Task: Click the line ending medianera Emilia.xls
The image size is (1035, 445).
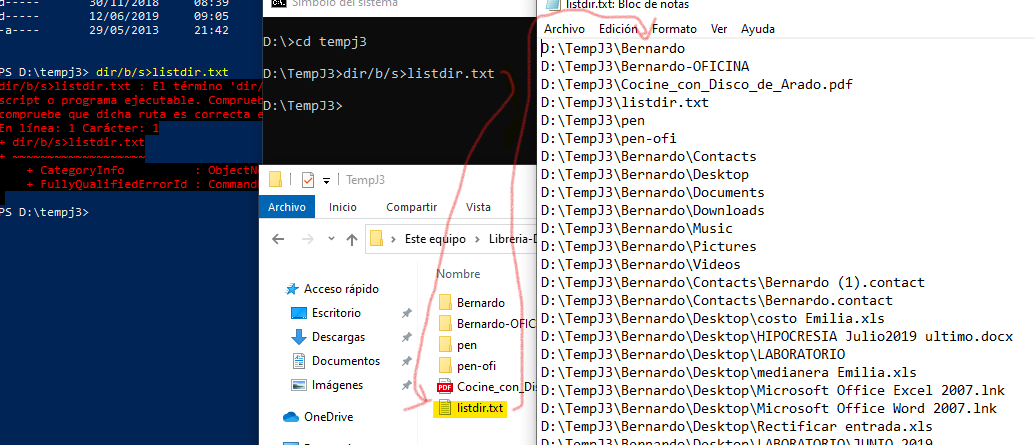Action: pyautogui.click(x=728, y=372)
